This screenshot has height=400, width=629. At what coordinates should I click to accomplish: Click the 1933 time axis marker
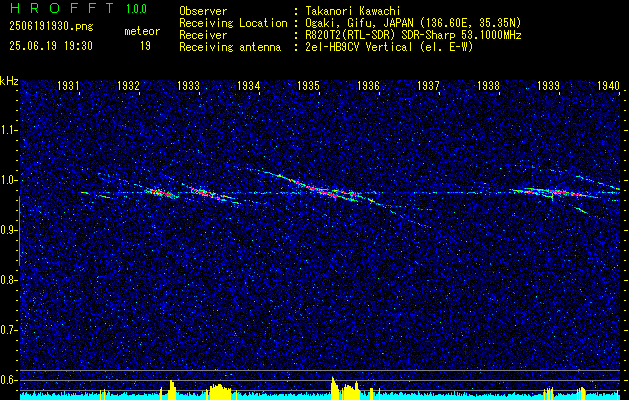pyautogui.click(x=188, y=86)
